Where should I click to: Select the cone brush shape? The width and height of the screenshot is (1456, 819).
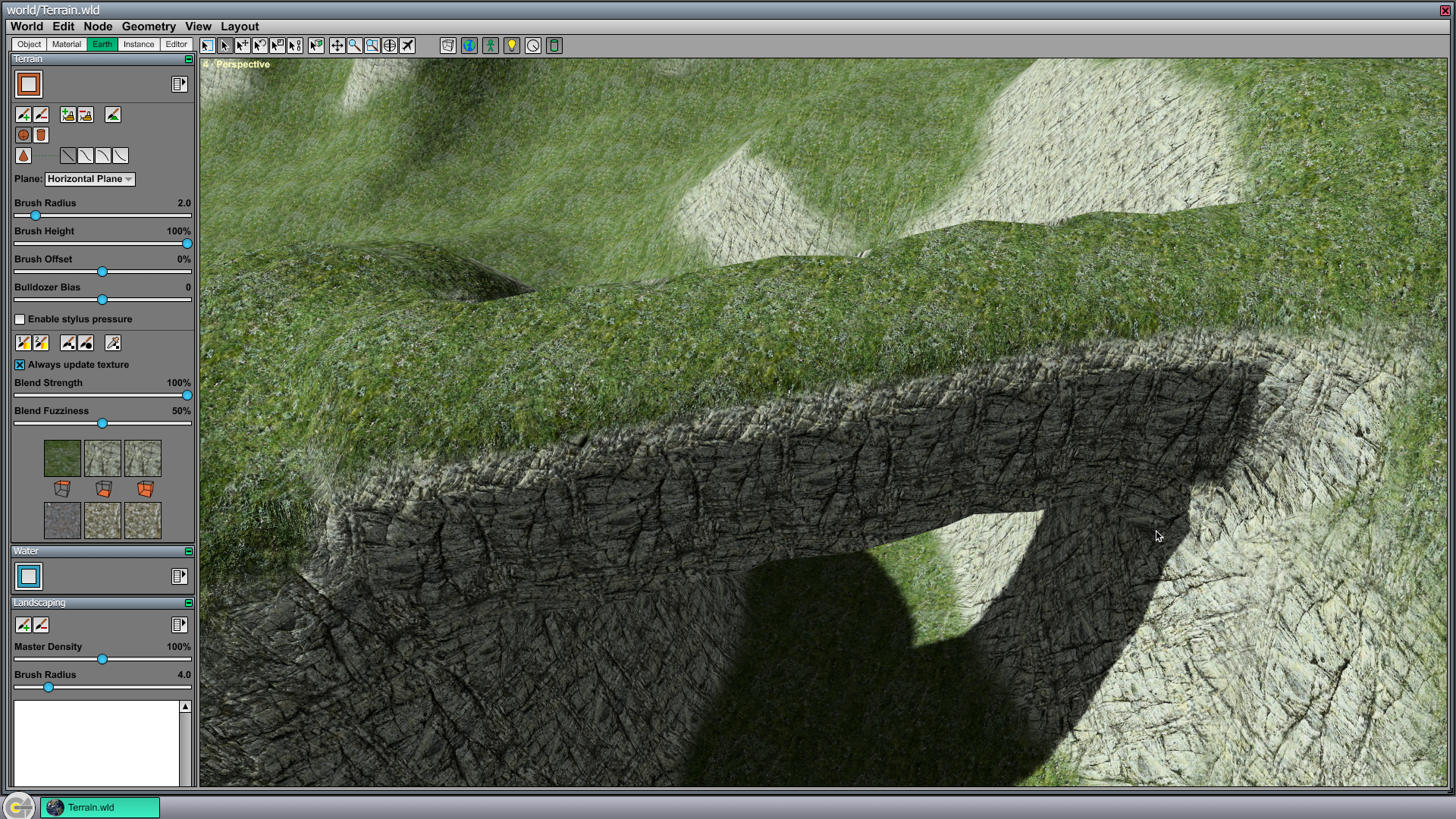click(24, 155)
